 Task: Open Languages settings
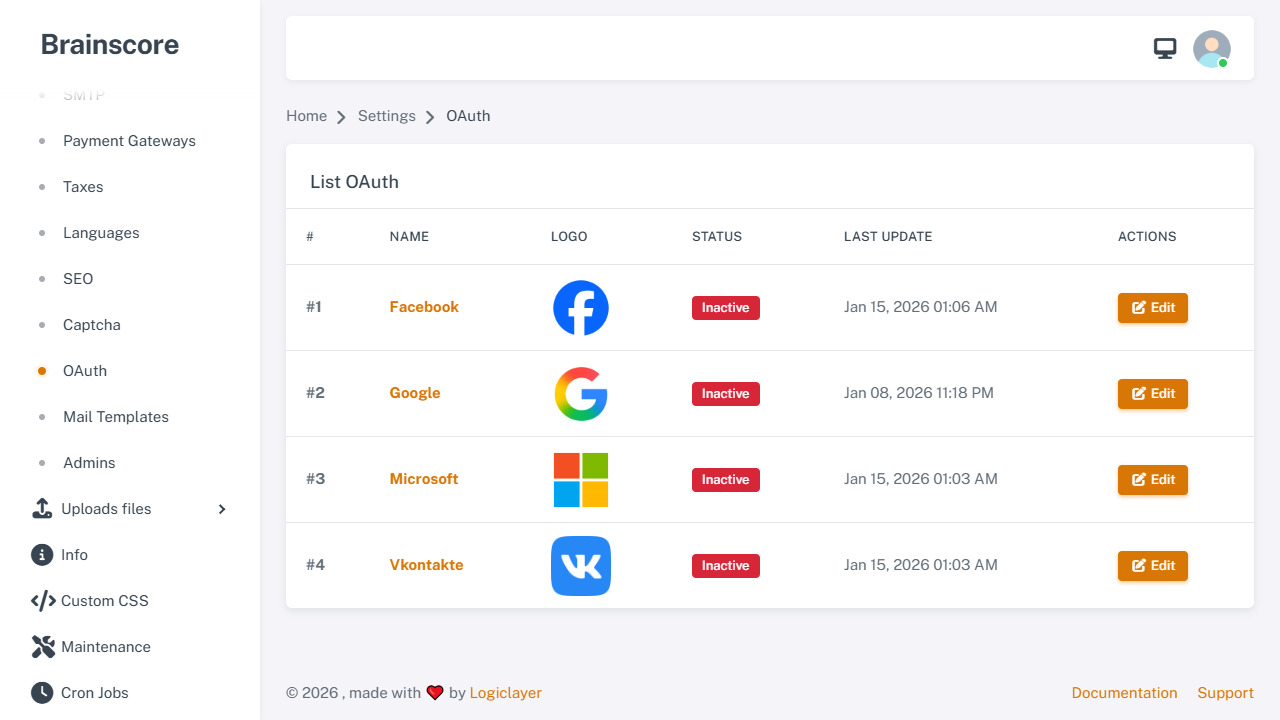101,233
